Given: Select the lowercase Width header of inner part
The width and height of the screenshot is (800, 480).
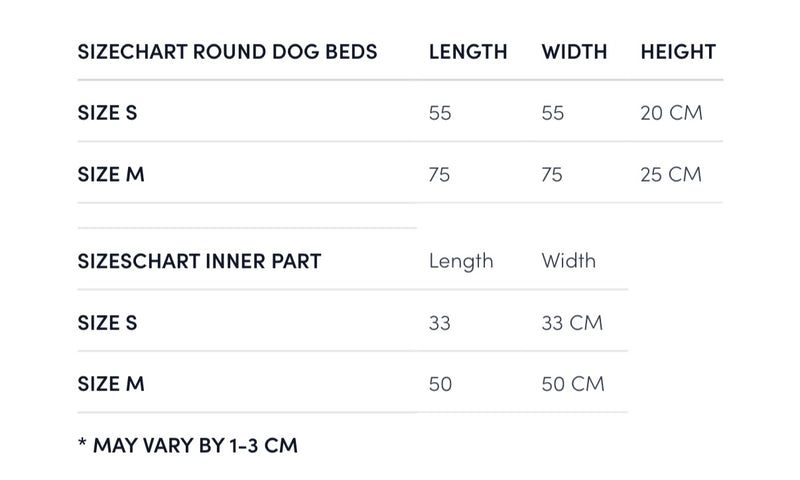Looking at the screenshot, I should (568, 261).
